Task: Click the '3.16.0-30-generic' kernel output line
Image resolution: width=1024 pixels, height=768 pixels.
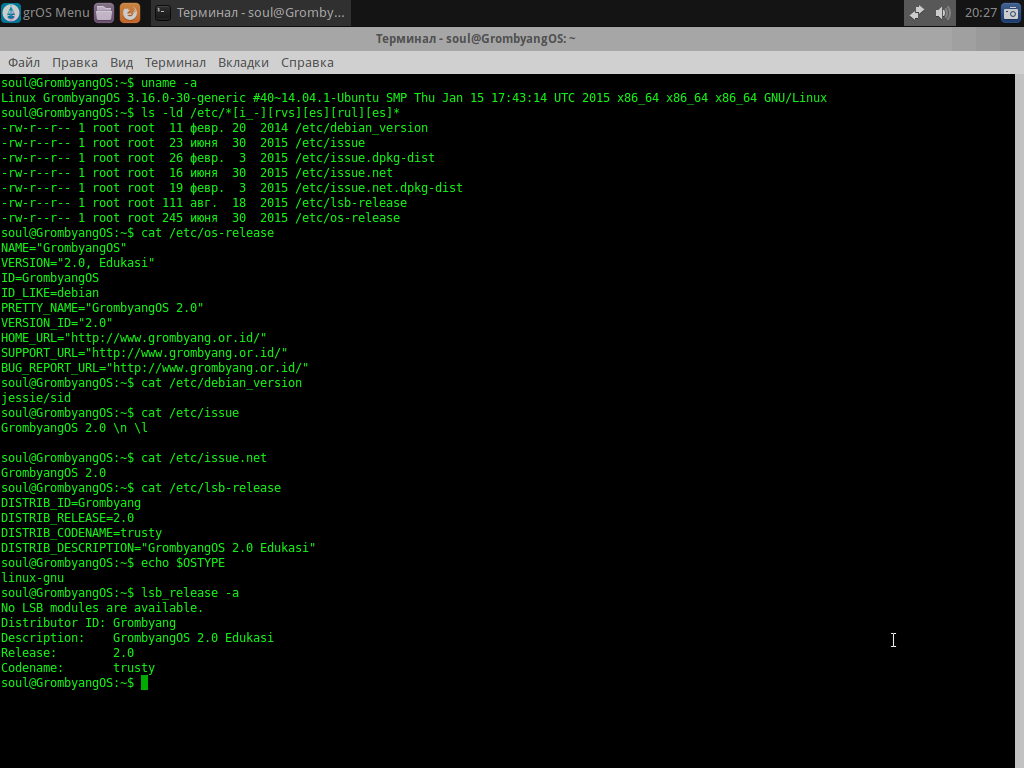Action: click(x=413, y=98)
